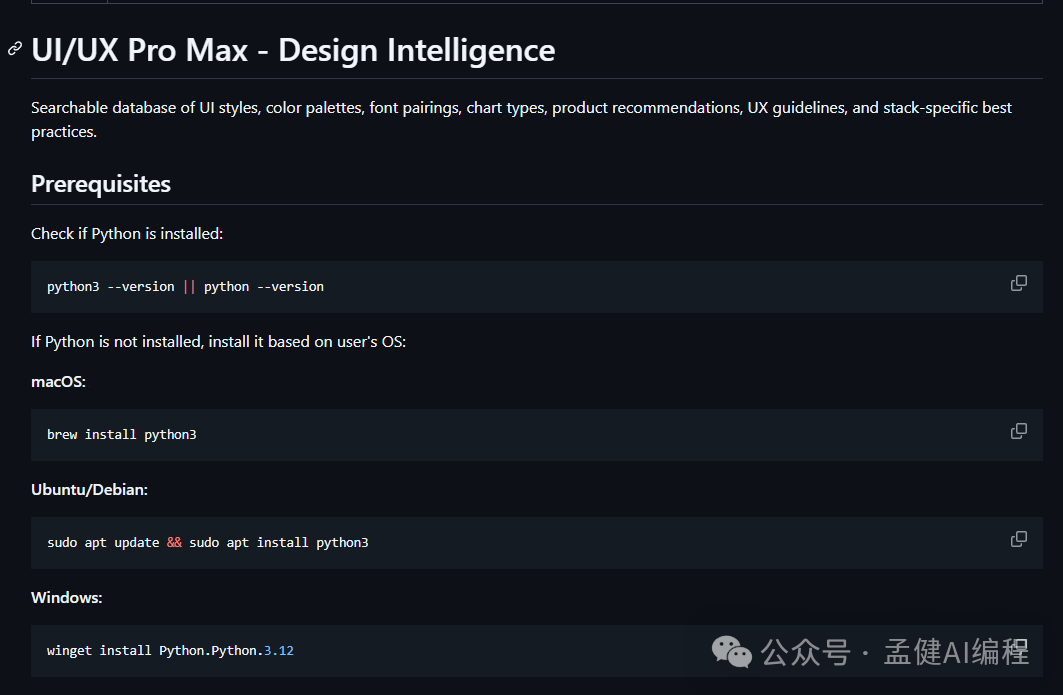
Task: Click the 'Check if Python is installed:' text
Action: [127, 234]
